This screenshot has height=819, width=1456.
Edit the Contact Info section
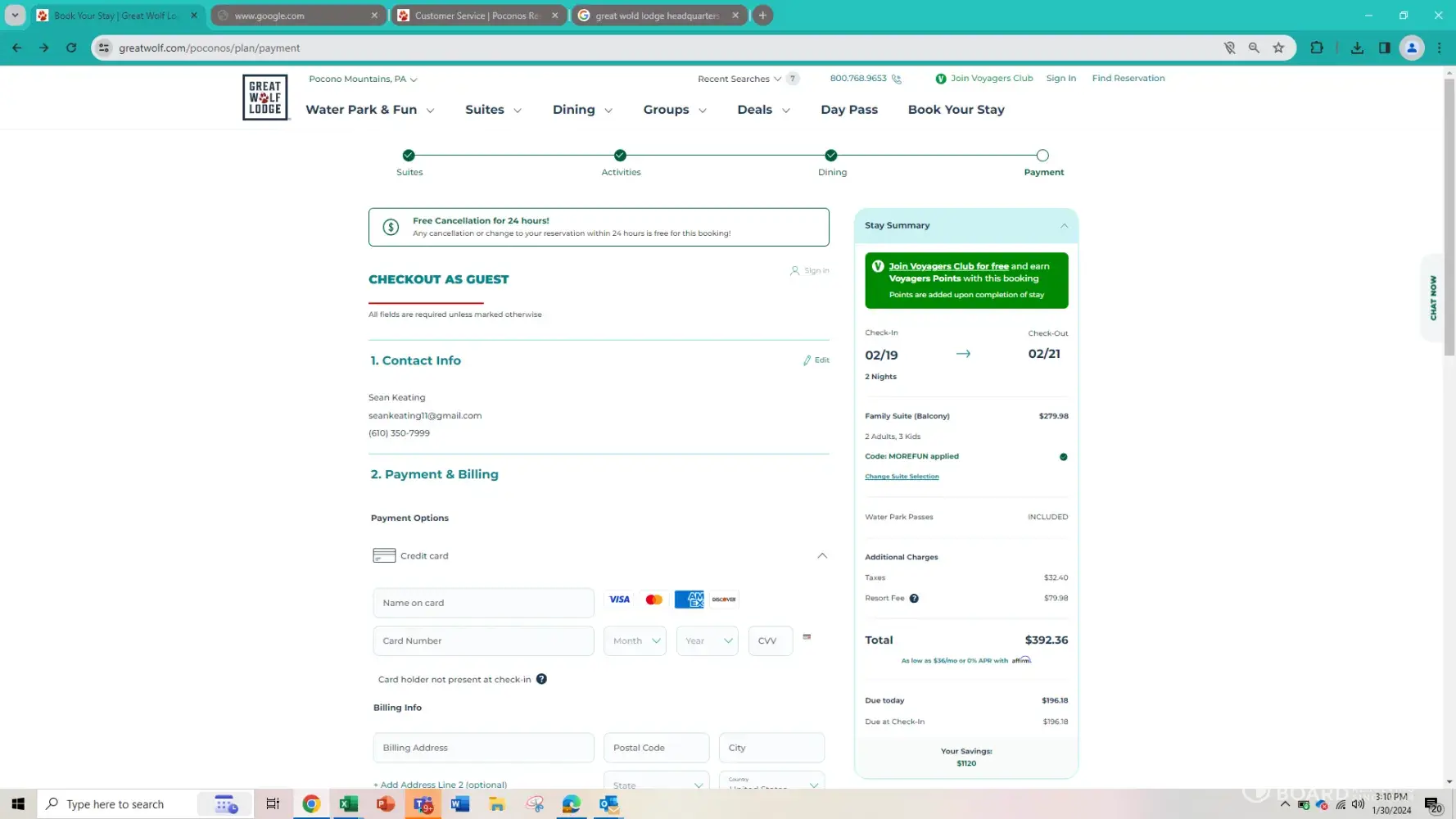pyautogui.click(x=816, y=360)
